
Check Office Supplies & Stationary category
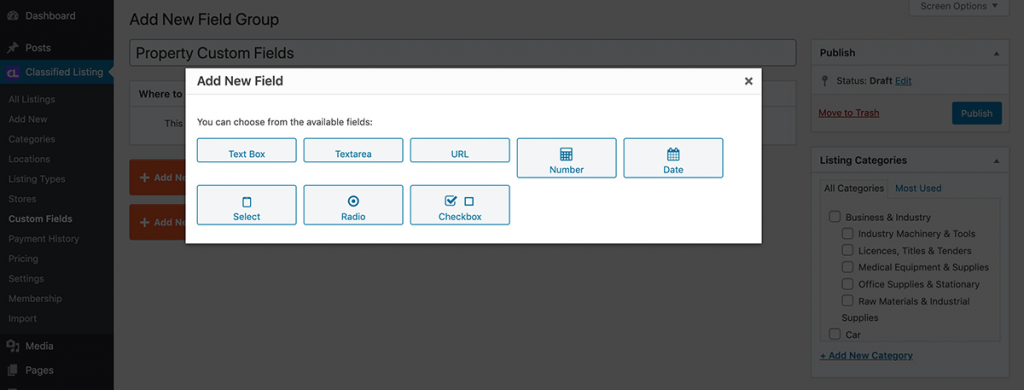click(x=848, y=284)
